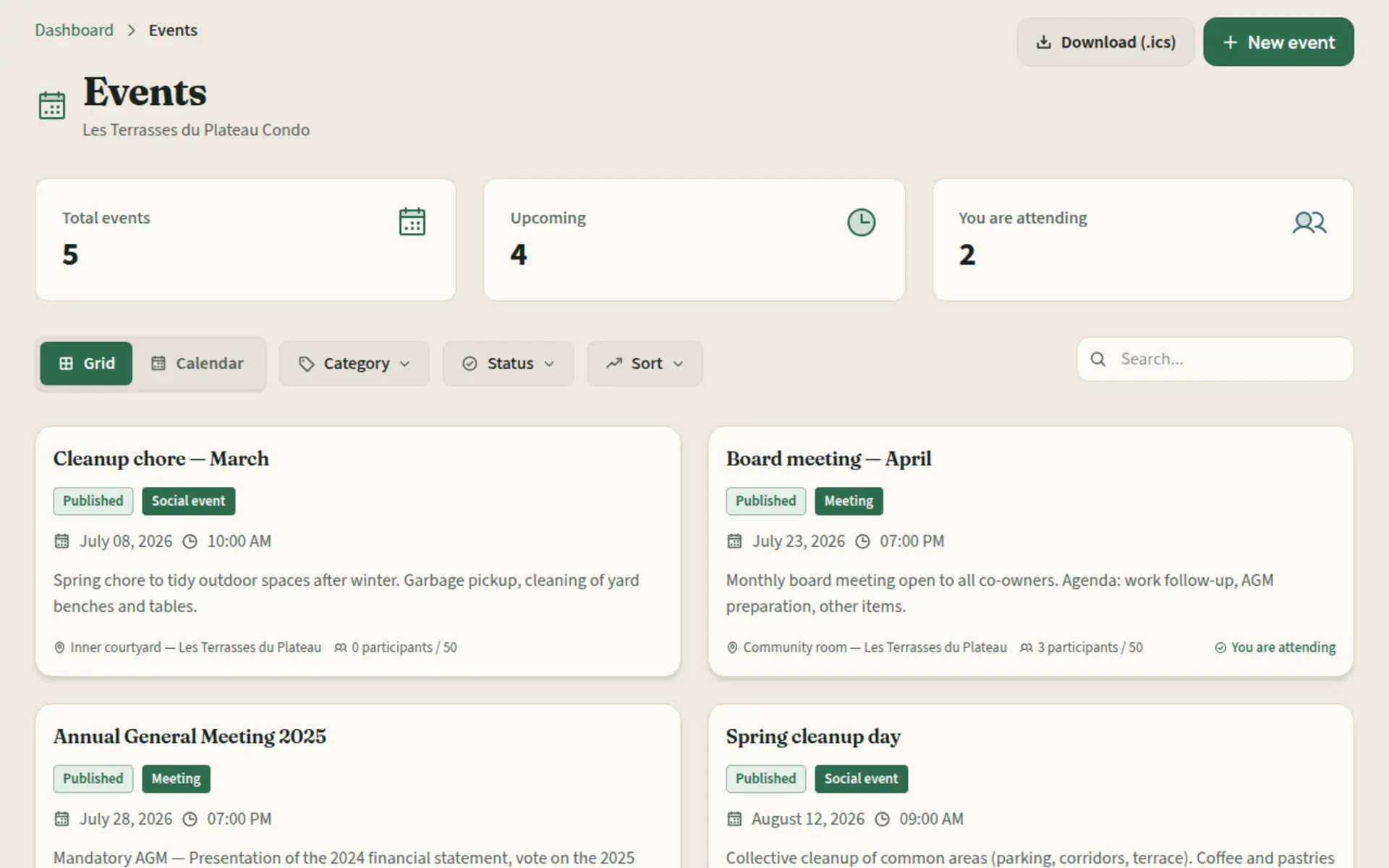The height and width of the screenshot is (868, 1389).
Task: Click Published badge on Annual General Meeting 2025 card
Action: tap(93, 779)
